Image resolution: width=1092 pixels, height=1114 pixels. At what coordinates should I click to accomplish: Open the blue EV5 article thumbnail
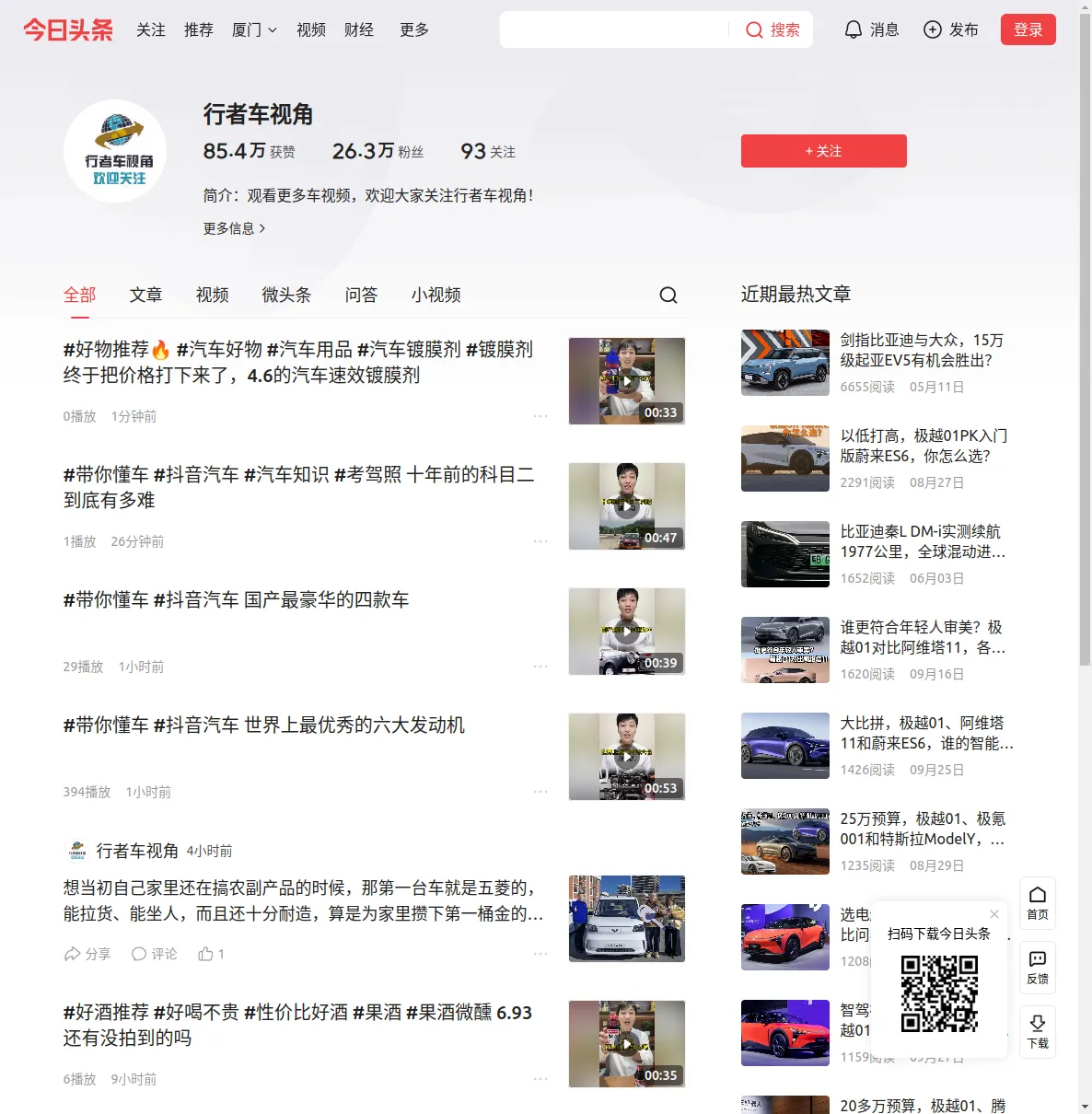[785, 363]
